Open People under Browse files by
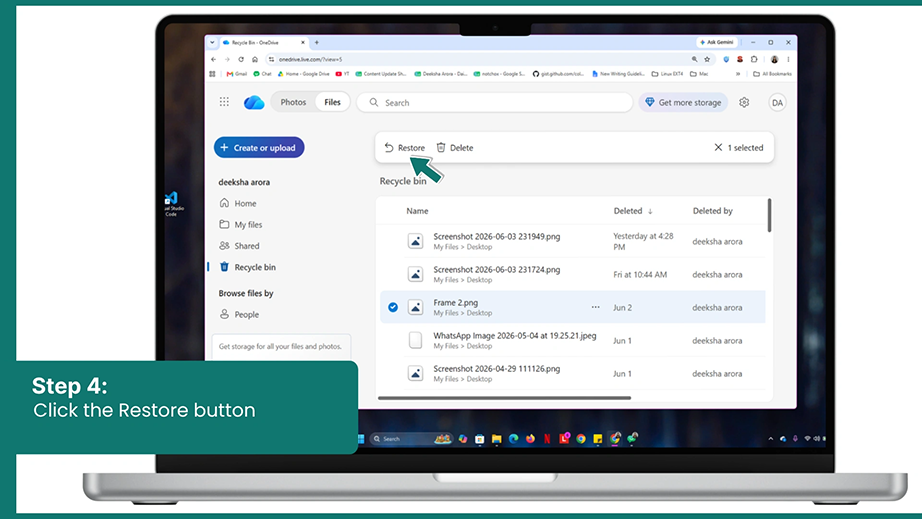922x519 pixels. [239, 314]
